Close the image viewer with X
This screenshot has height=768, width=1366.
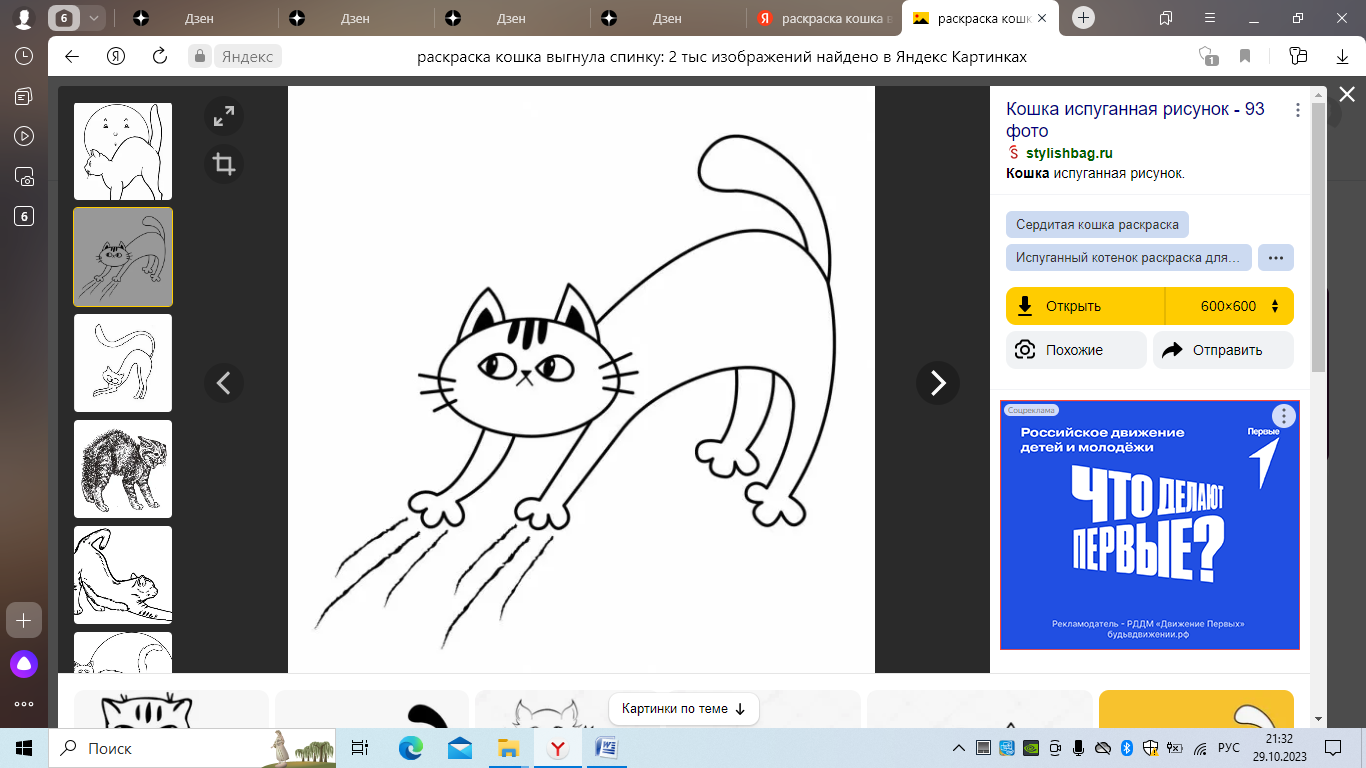[1346, 95]
